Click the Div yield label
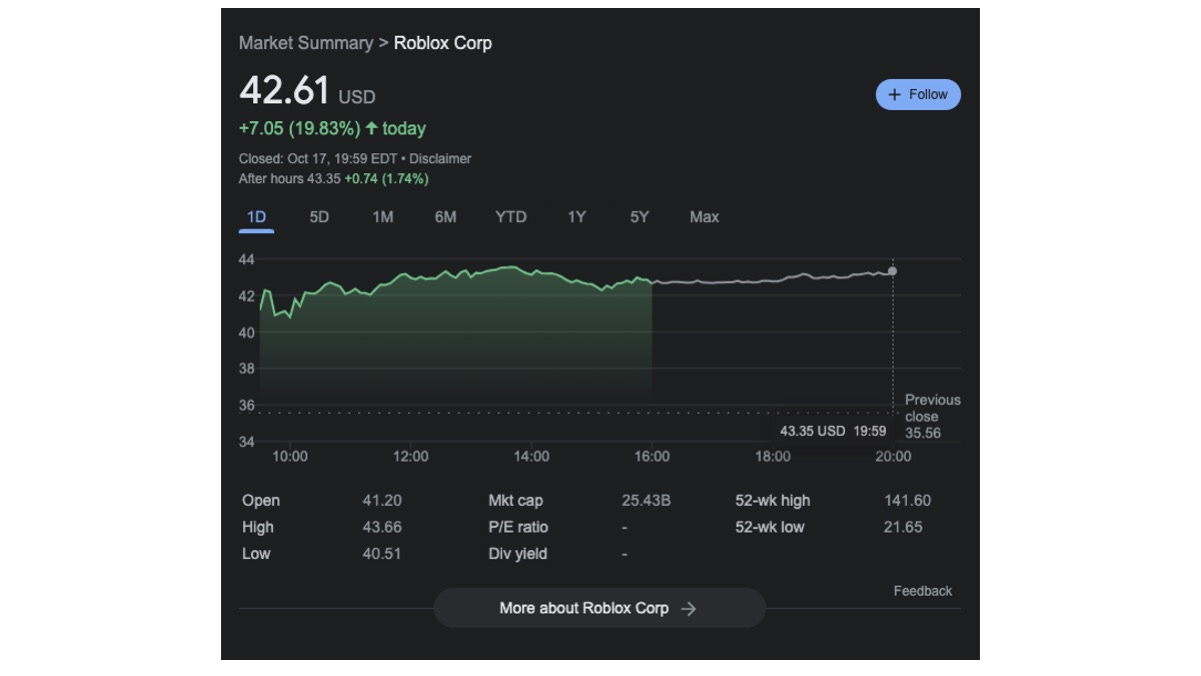The width and height of the screenshot is (1201, 676). [x=518, y=554]
